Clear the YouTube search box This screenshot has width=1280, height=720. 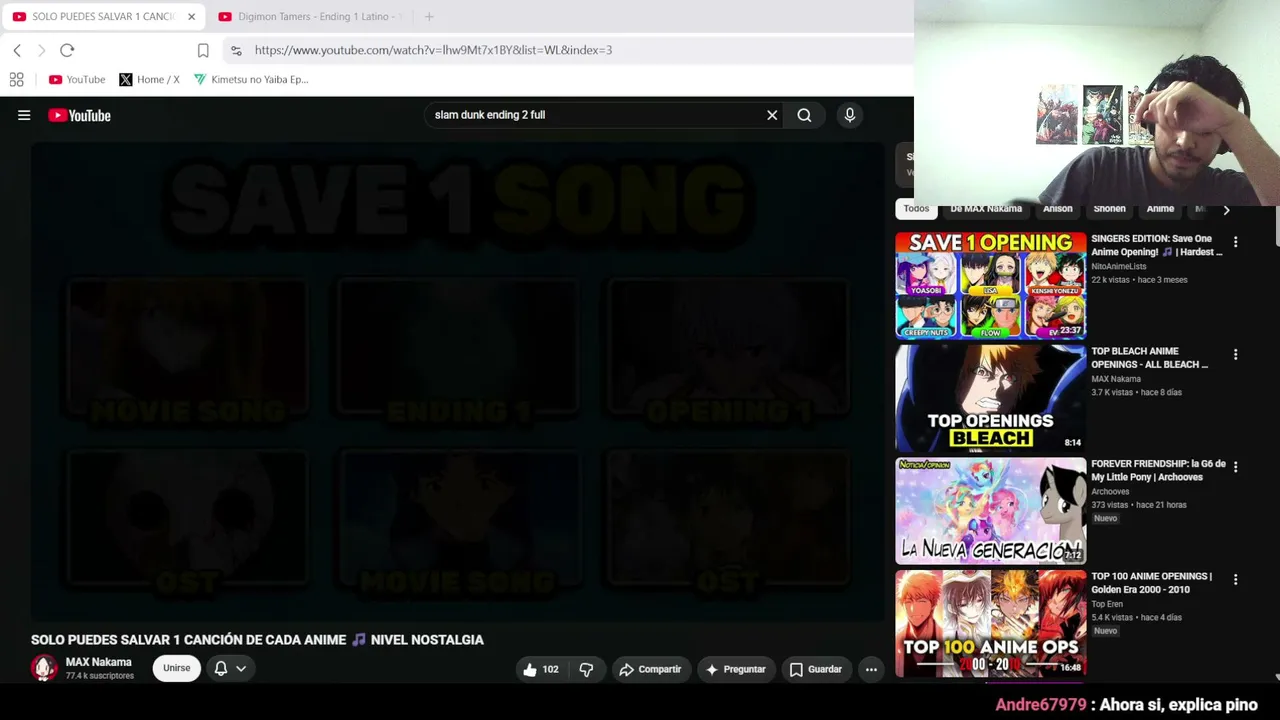point(772,115)
